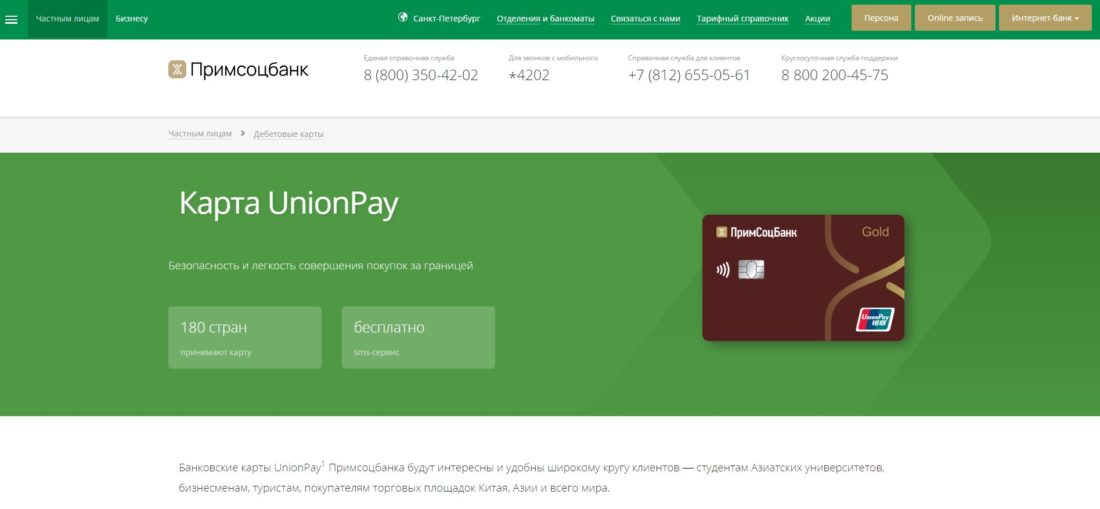Open Связаться с нами link
The height and width of the screenshot is (509, 1100).
click(645, 19)
